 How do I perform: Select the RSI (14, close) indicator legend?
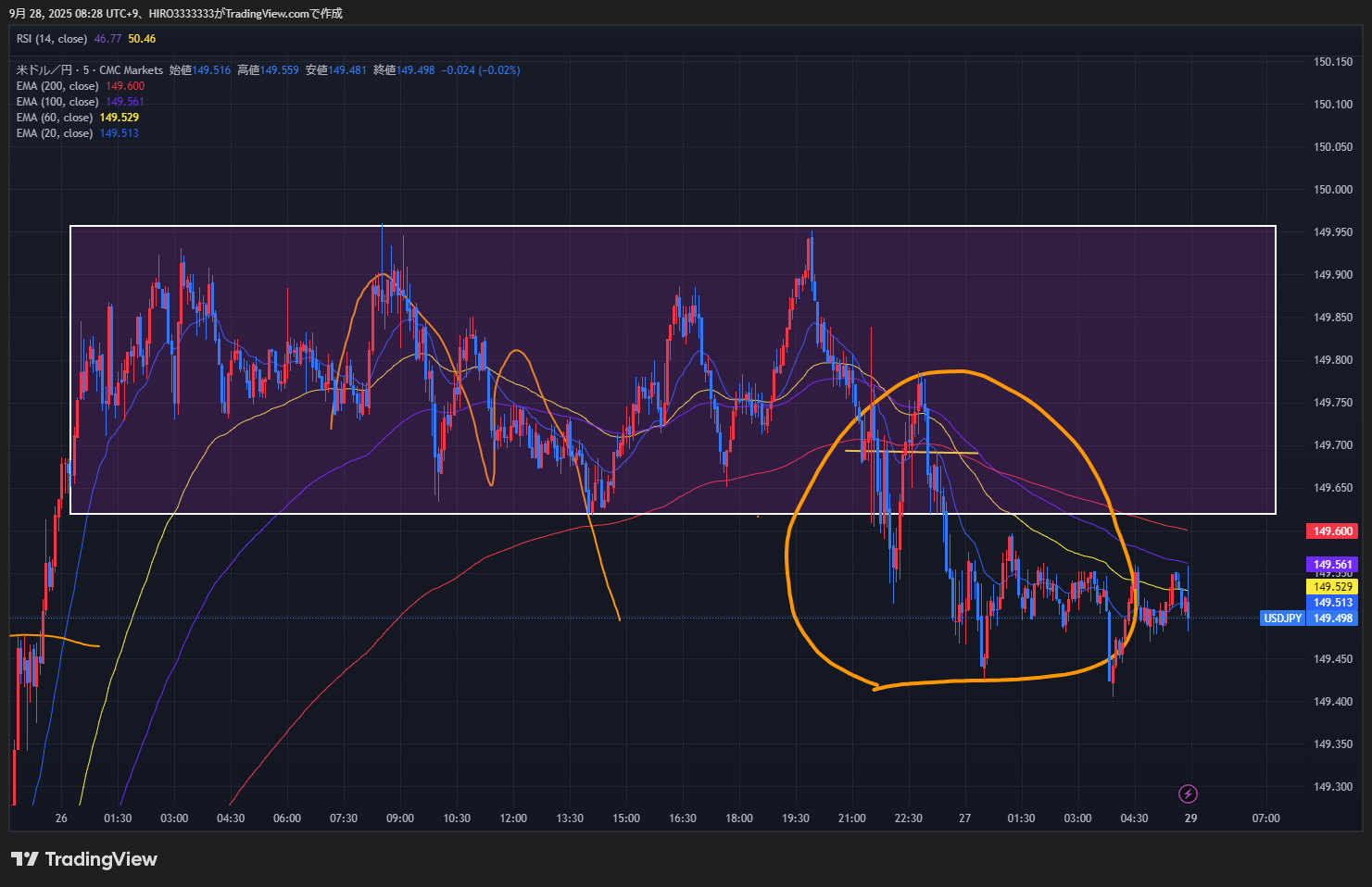point(52,39)
